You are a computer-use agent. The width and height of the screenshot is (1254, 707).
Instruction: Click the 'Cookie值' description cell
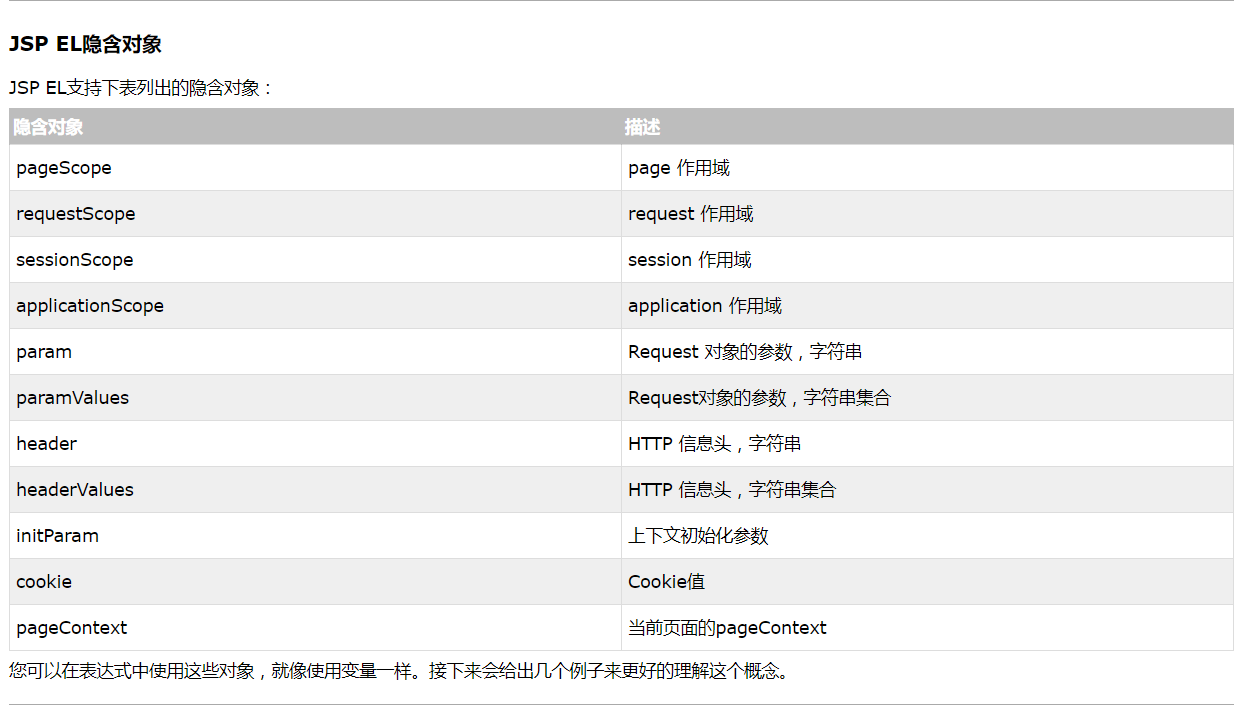tap(666, 582)
